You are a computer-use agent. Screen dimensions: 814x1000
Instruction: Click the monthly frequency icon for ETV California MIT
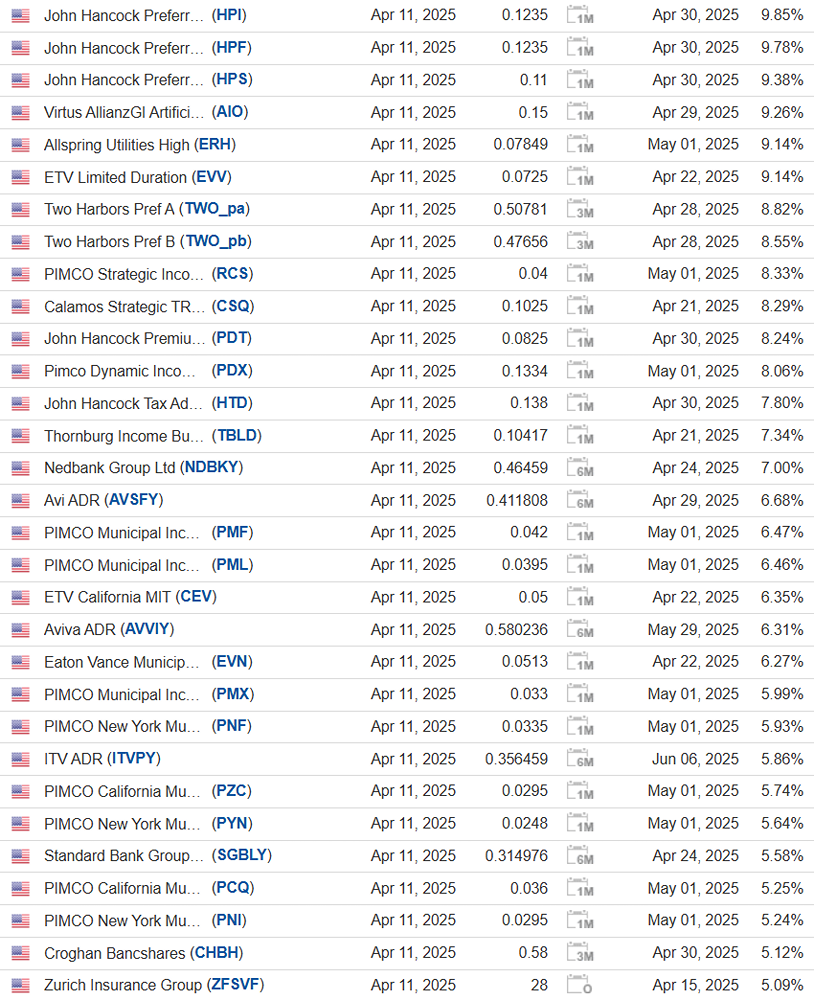(x=580, y=597)
